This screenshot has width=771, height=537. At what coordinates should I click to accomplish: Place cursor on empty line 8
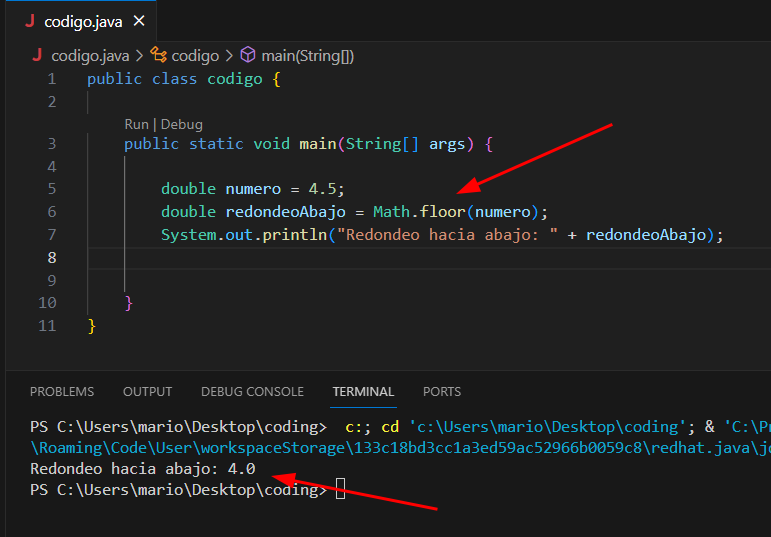click(x=429, y=258)
